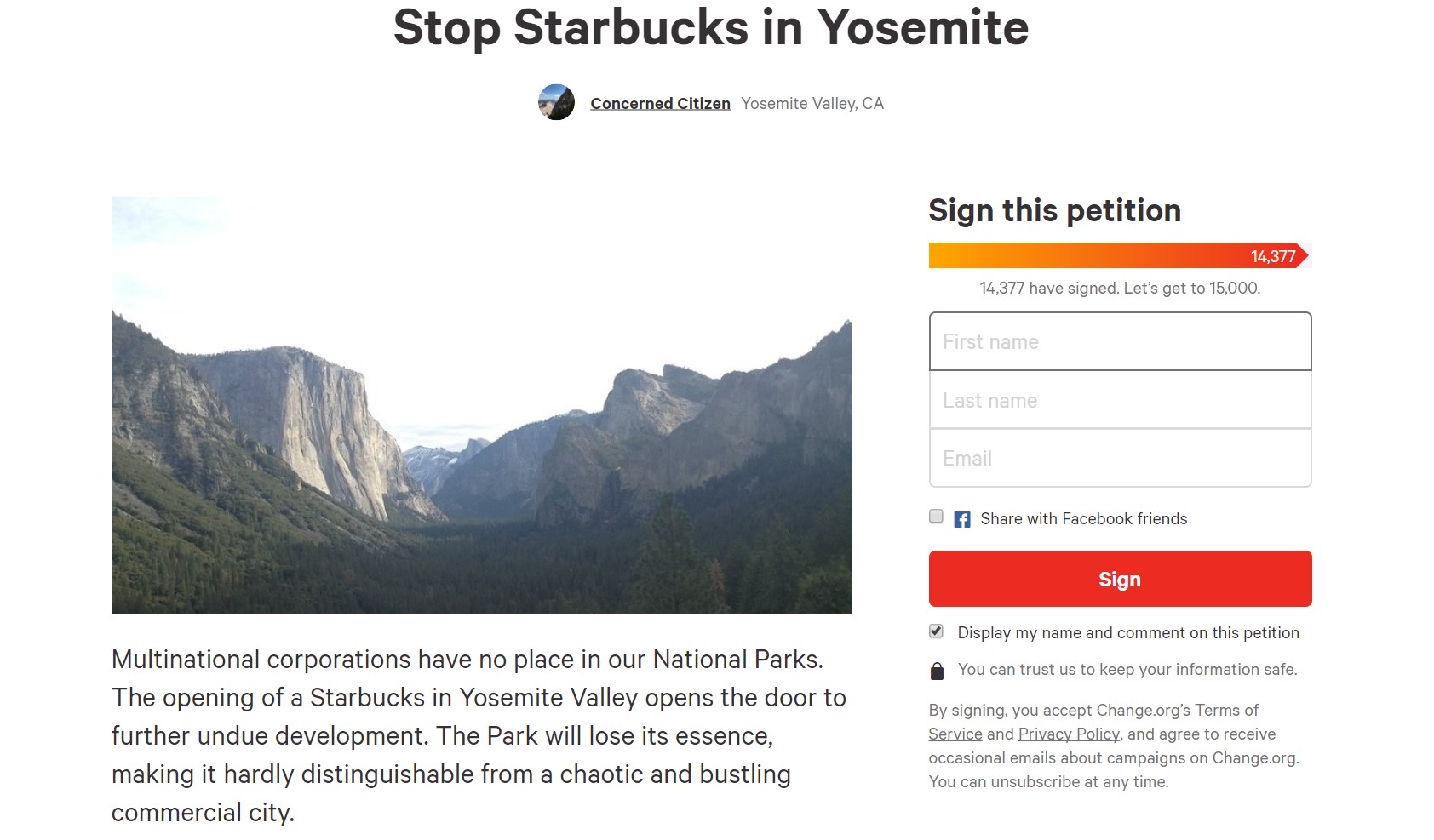This screenshot has width=1434, height=840.
Task: Click the Stop Starbucks in Yosemite title
Action: (x=711, y=27)
